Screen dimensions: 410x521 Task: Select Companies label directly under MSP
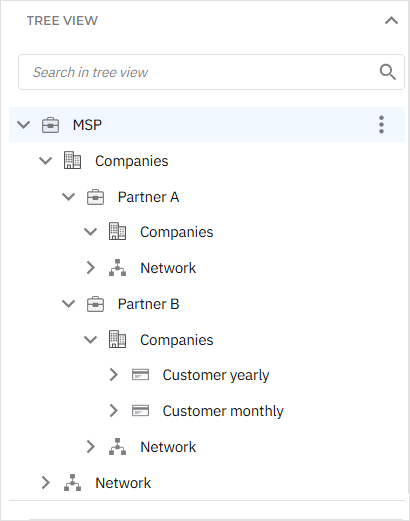(x=132, y=161)
